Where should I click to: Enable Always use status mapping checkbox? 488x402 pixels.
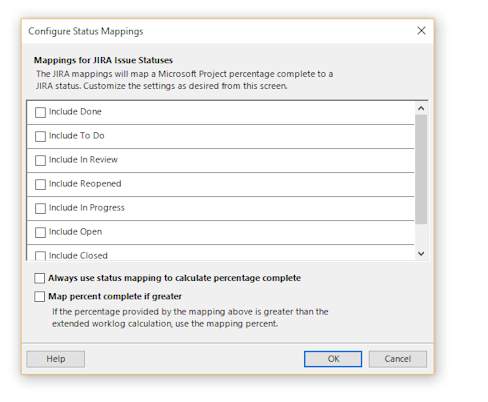point(39,278)
